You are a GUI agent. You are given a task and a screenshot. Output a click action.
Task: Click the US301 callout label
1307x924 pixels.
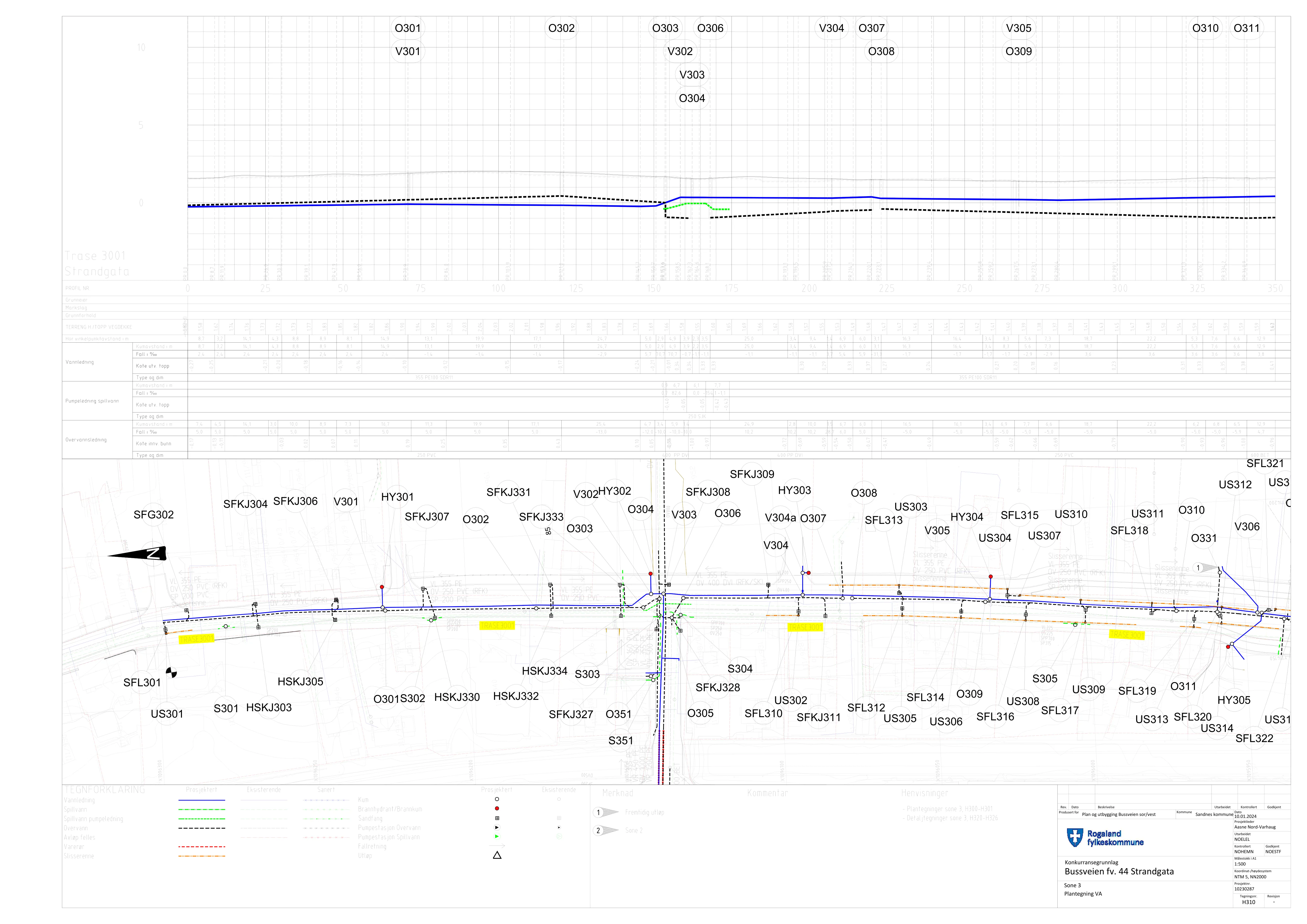coord(167,714)
